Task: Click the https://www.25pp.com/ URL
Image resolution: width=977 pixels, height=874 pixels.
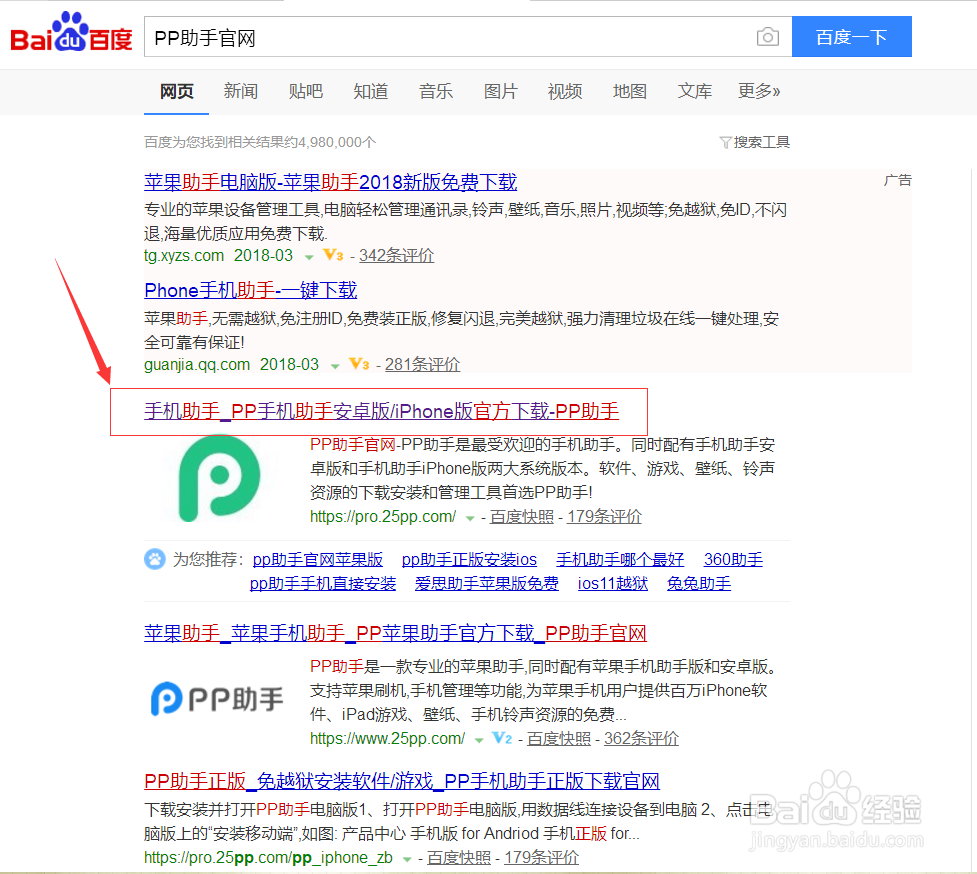Action: (x=388, y=739)
